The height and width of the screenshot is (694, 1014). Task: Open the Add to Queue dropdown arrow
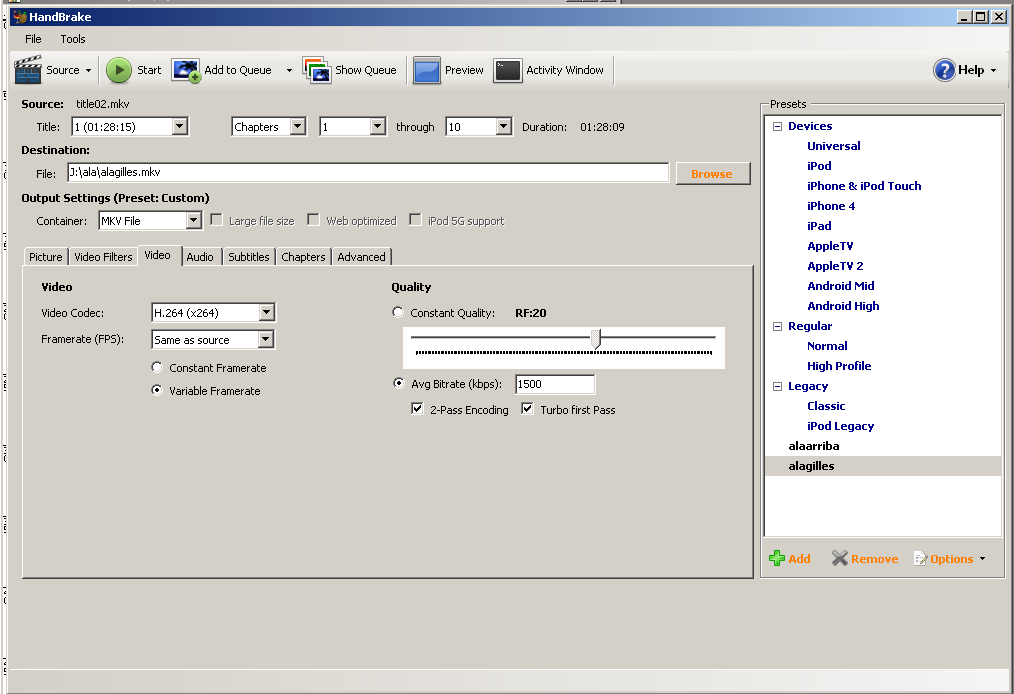pos(289,70)
